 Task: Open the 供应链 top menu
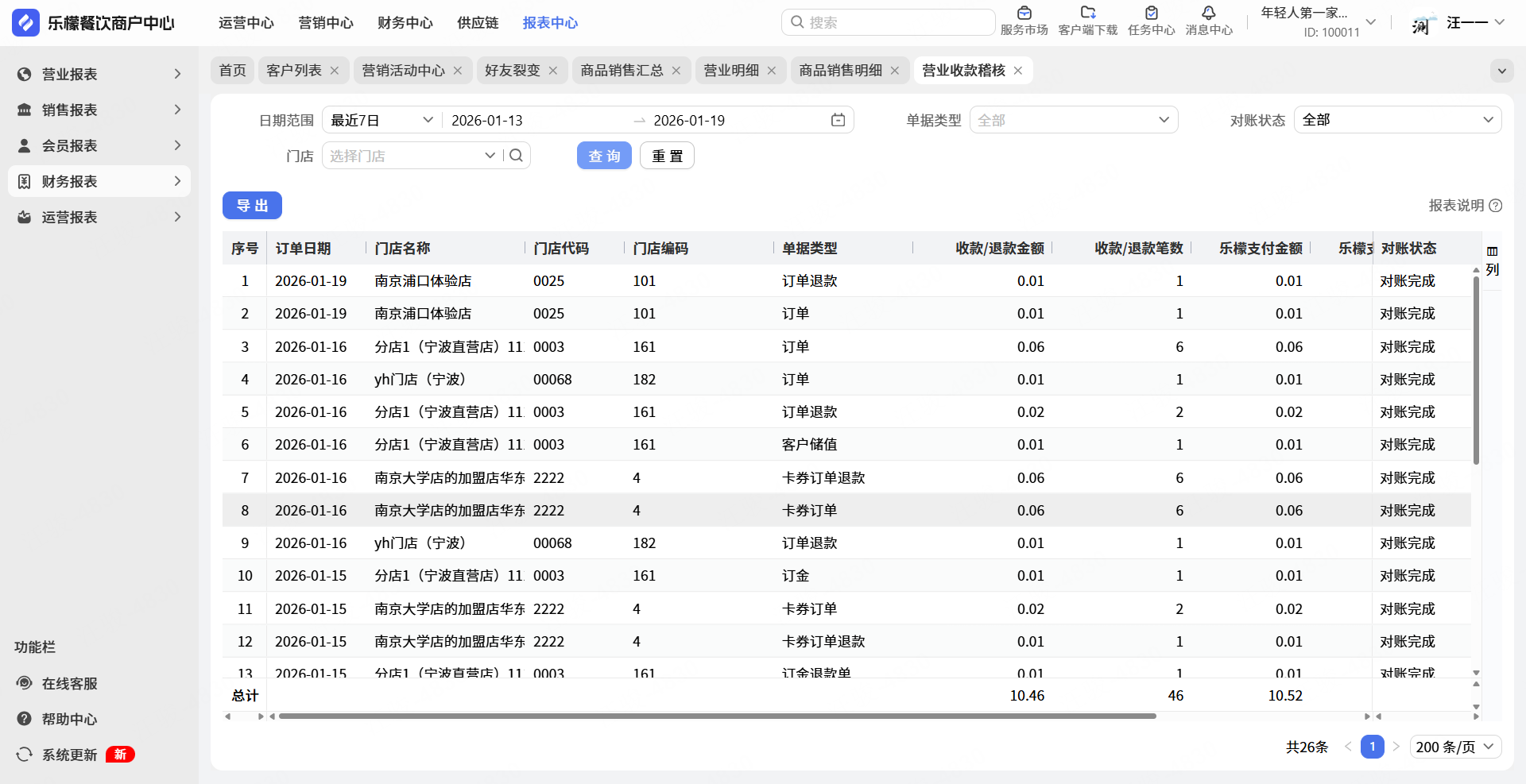(478, 23)
